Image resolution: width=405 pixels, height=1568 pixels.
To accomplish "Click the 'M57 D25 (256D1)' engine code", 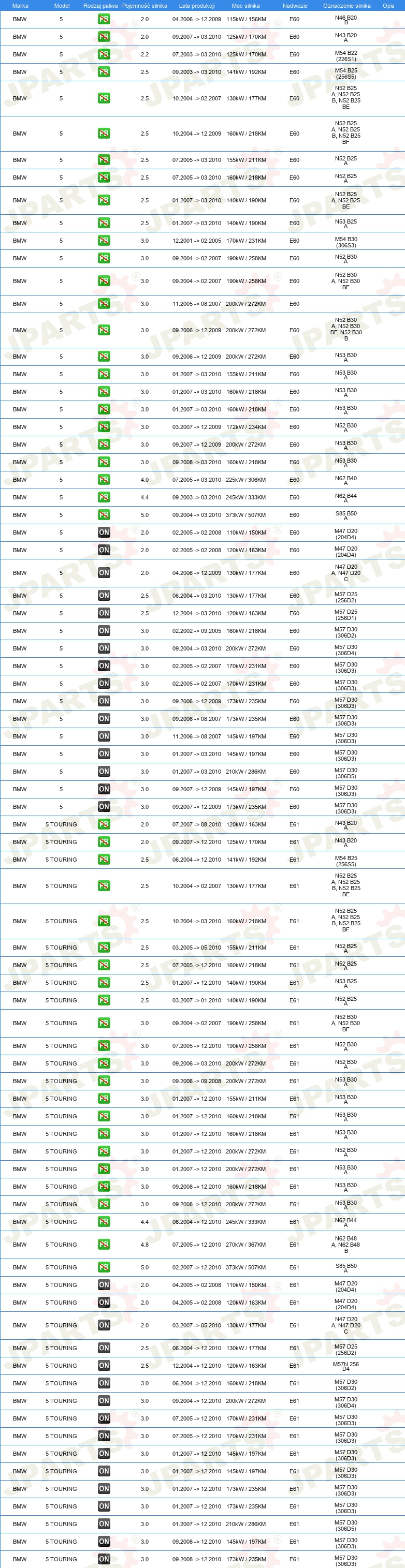I will [x=346, y=615].
